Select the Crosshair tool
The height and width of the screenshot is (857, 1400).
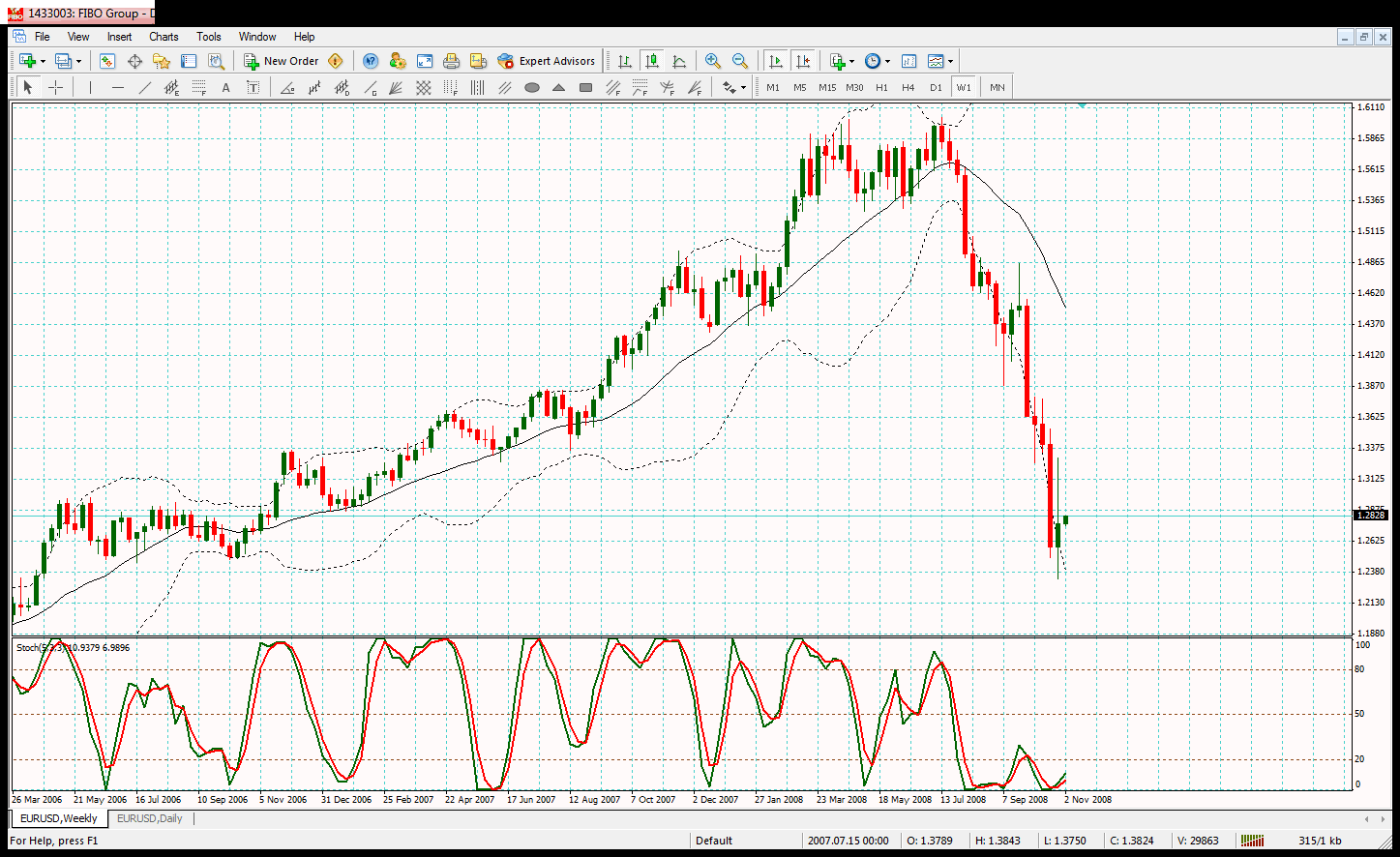coord(56,87)
